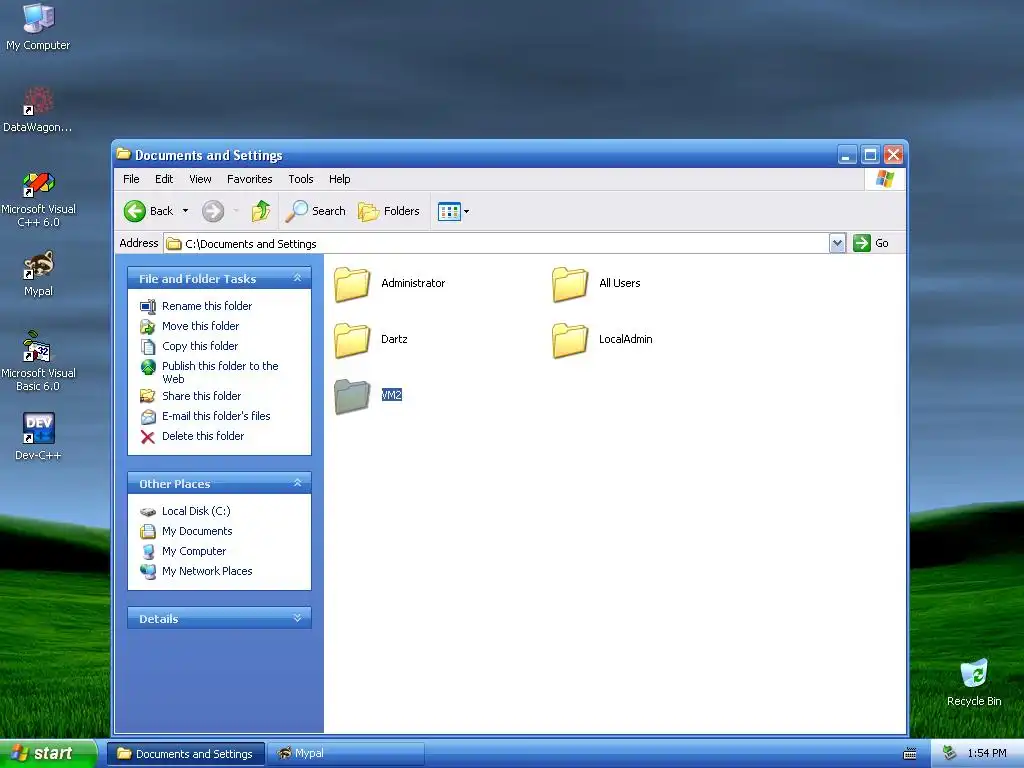This screenshot has width=1024, height=768.
Task: Expand the Forward button history arrow
Action: 236,211
